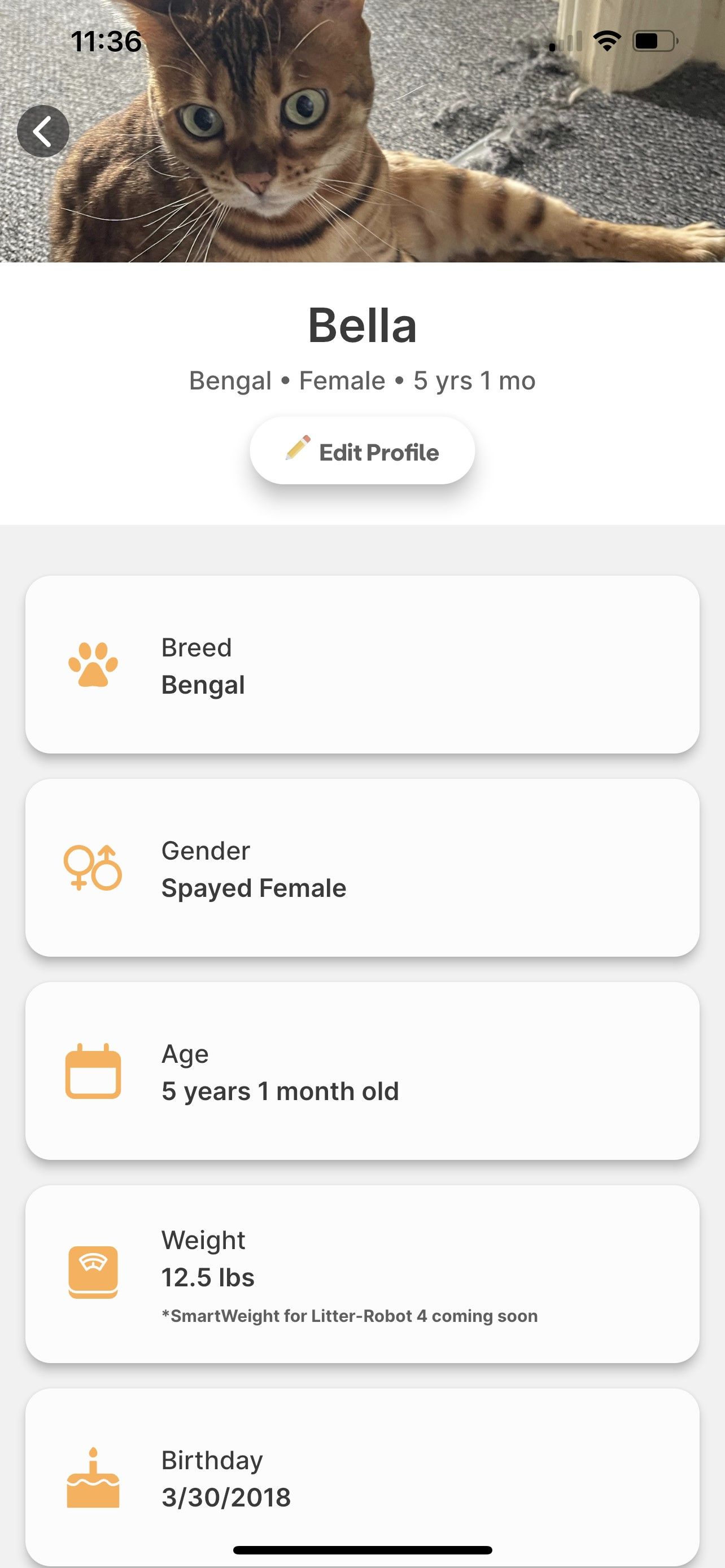Select the Gender Spayed Female card
725x1568 pixels.
tap(362, 868)
